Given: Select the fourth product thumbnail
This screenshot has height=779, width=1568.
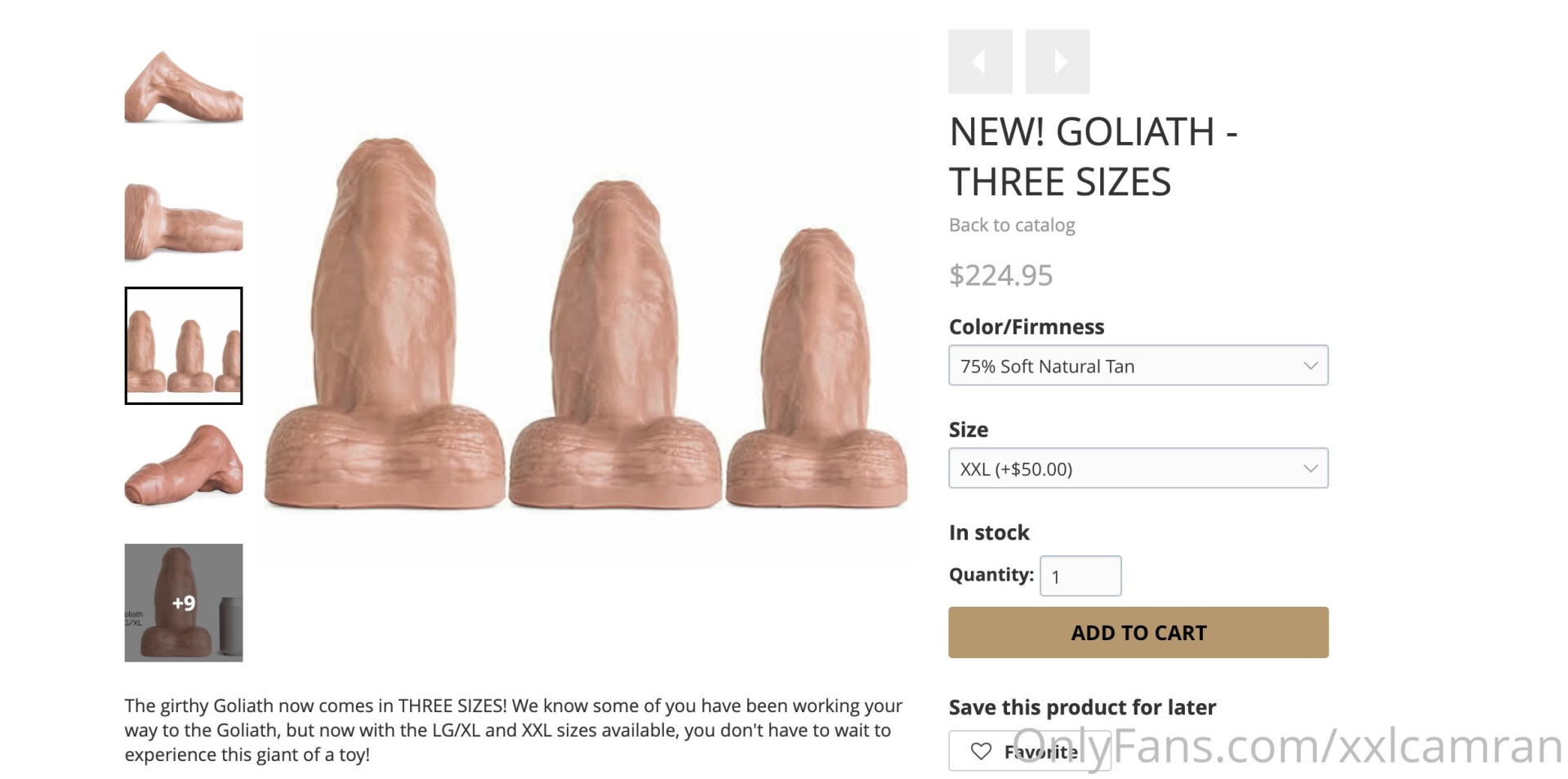Looking at the screenshot, I should (184, 465).
